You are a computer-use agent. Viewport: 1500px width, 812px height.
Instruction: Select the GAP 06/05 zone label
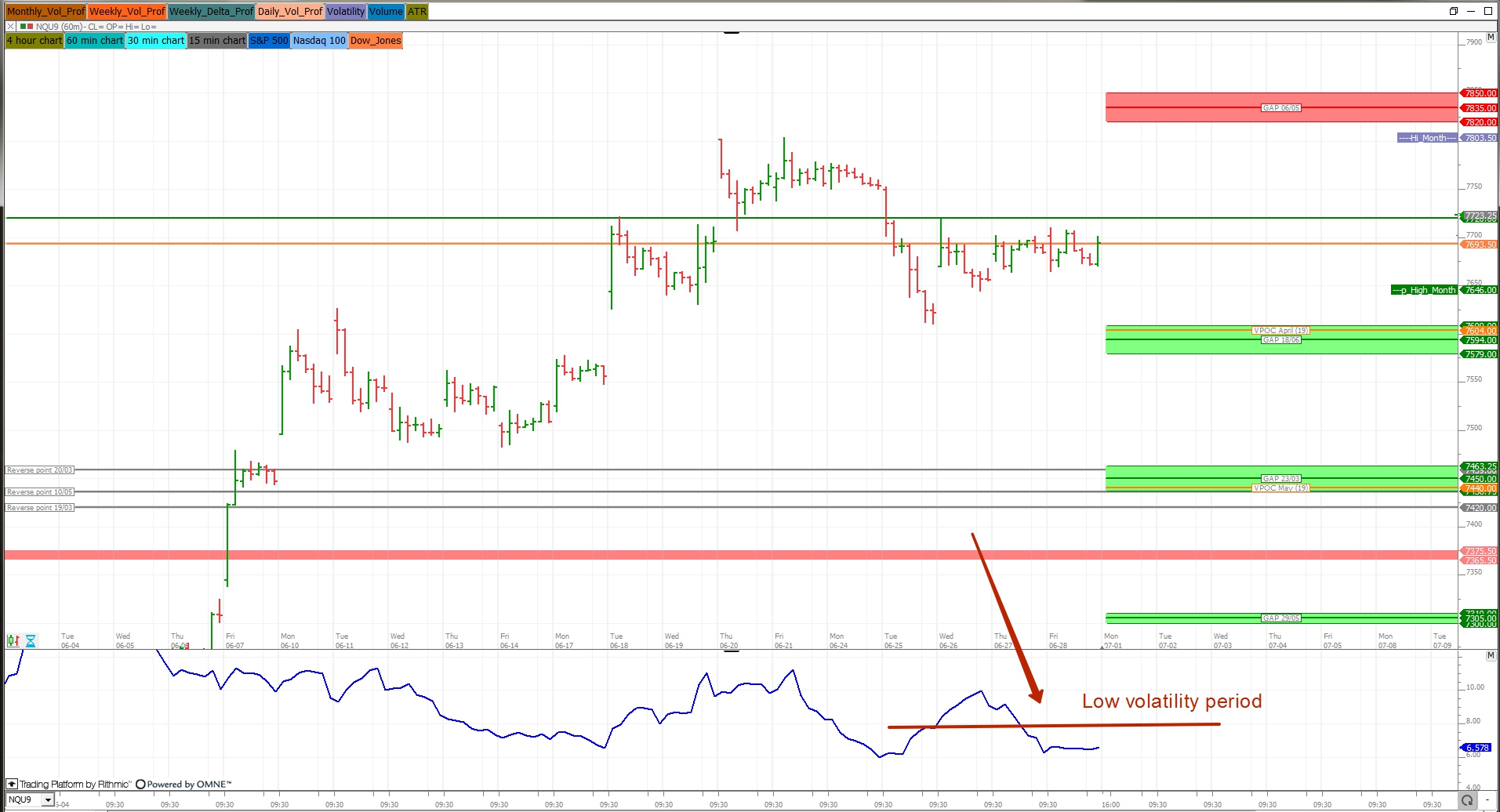pyautogui.click(x=1281, y=108)
